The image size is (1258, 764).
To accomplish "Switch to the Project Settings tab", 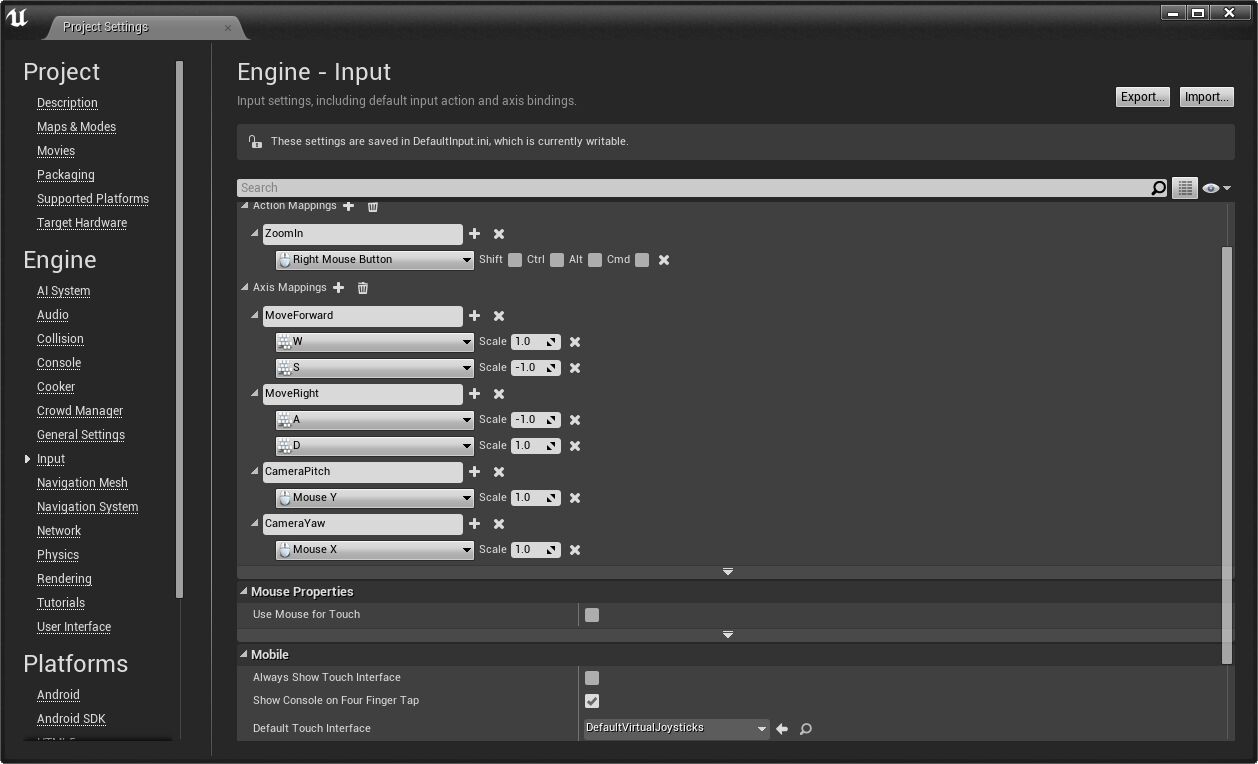I will 105,27.
